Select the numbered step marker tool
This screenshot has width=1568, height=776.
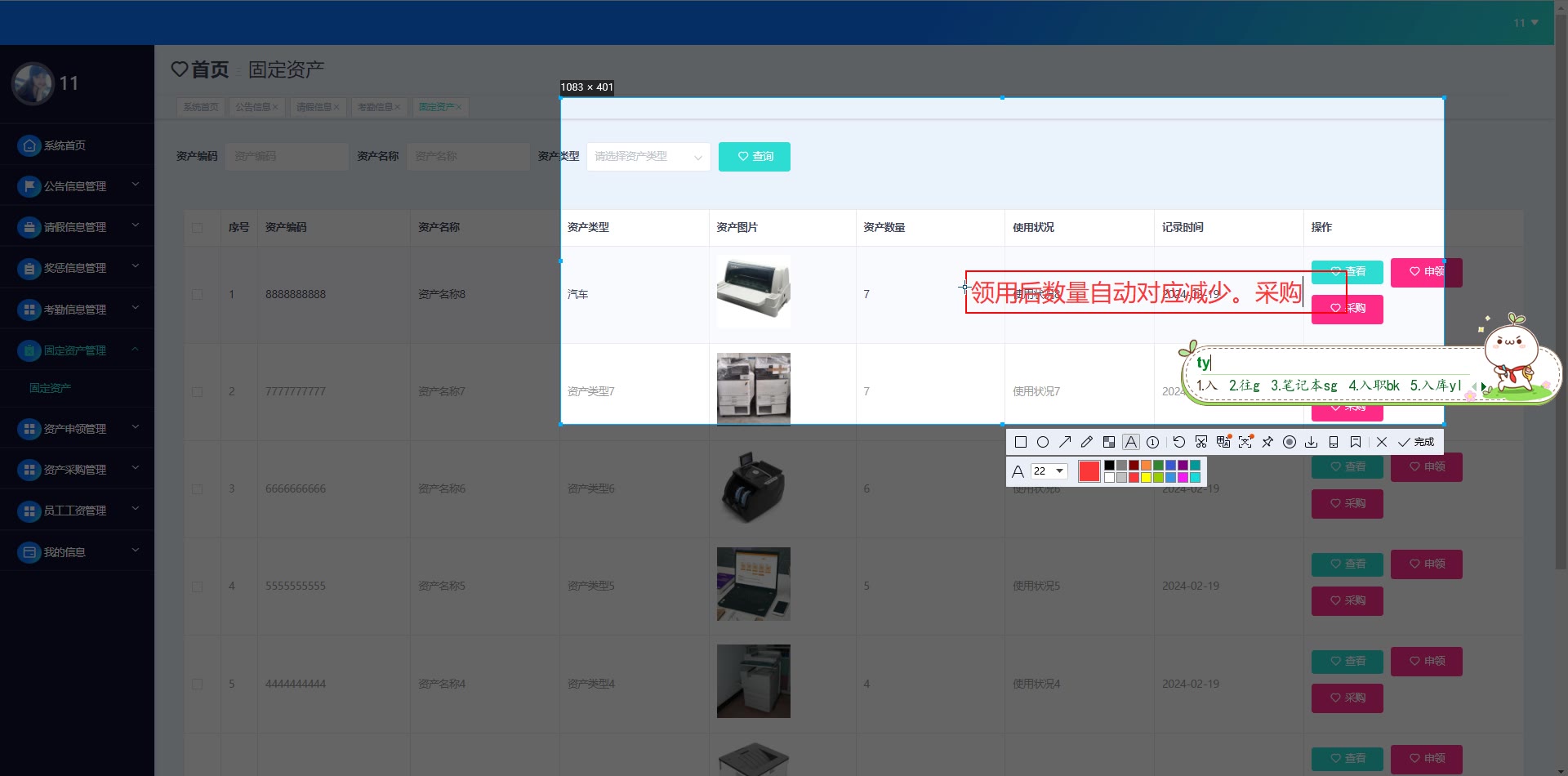[1153, 442]
